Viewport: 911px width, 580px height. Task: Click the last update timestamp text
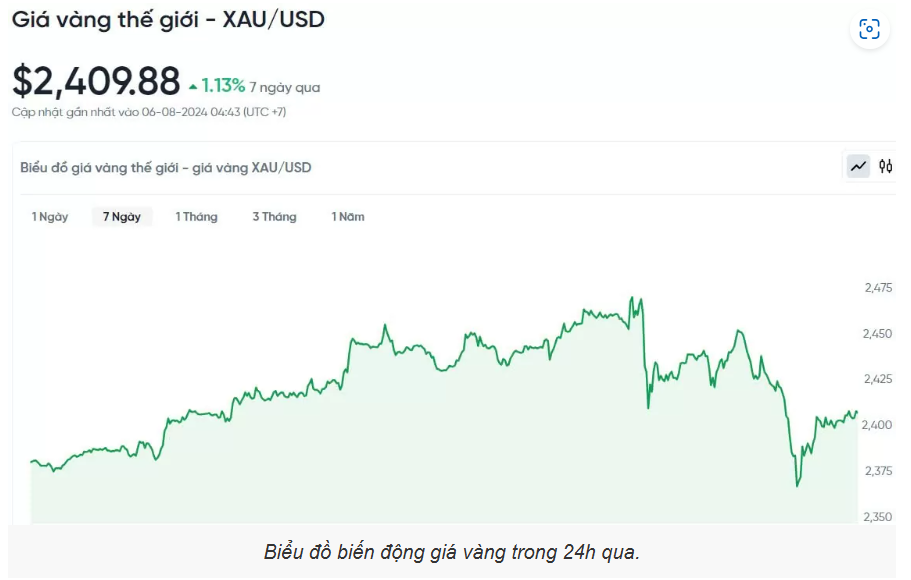[x=149, y=112]
